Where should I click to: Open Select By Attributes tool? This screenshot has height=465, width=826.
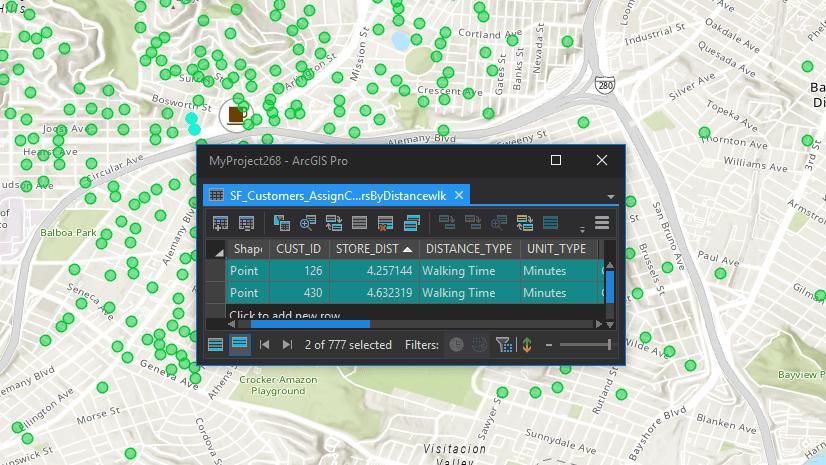pos(282,223)
